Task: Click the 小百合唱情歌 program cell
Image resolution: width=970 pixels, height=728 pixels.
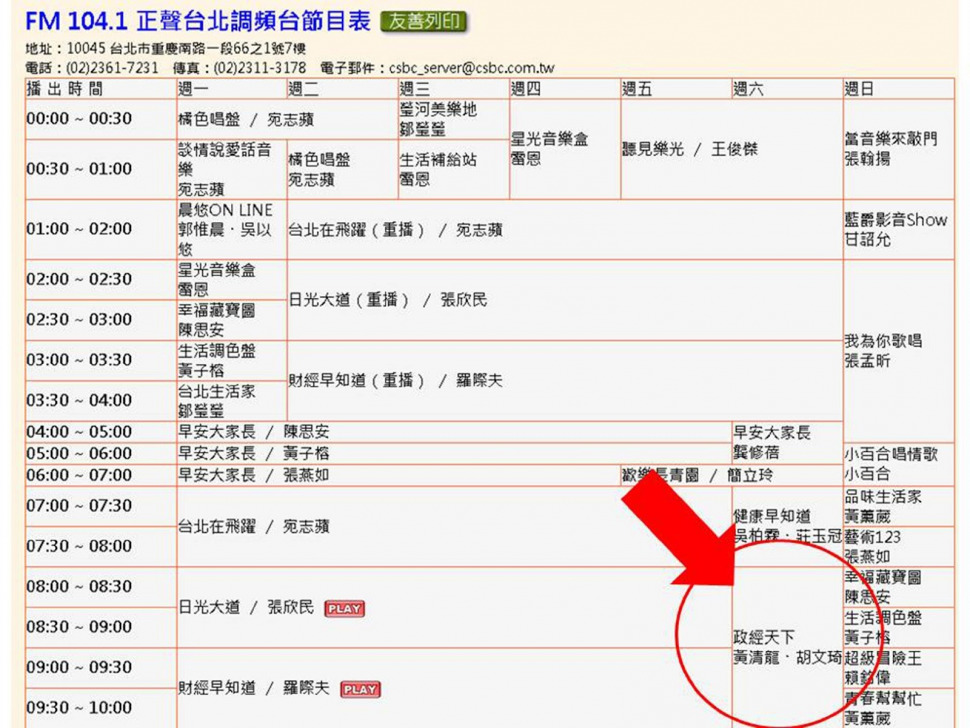Action: pyautogui.click(x=899, y=464)
